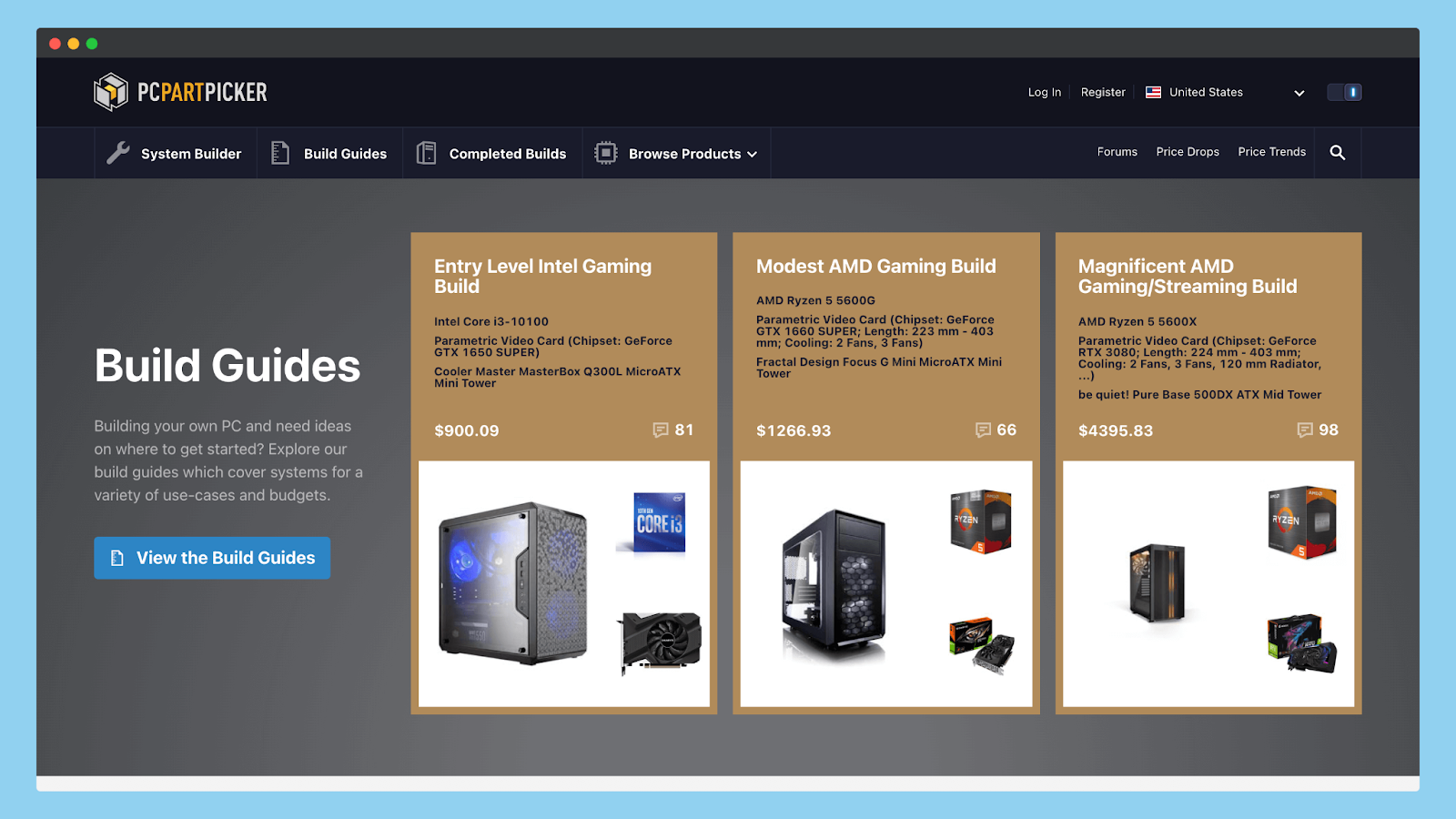
Task: Open the Price Trends page
Action: (x=1272, y=152)
